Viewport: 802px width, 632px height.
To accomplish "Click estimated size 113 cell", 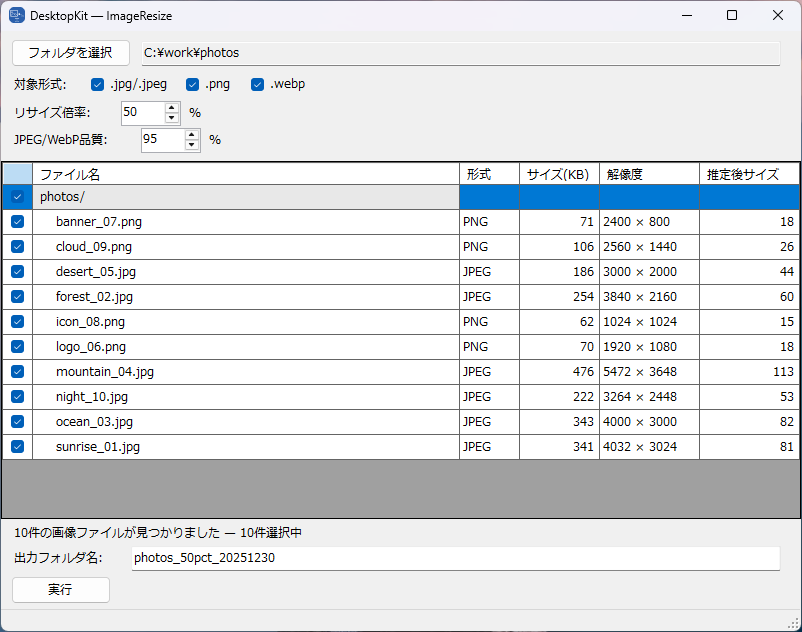I will tap(749, 372).
